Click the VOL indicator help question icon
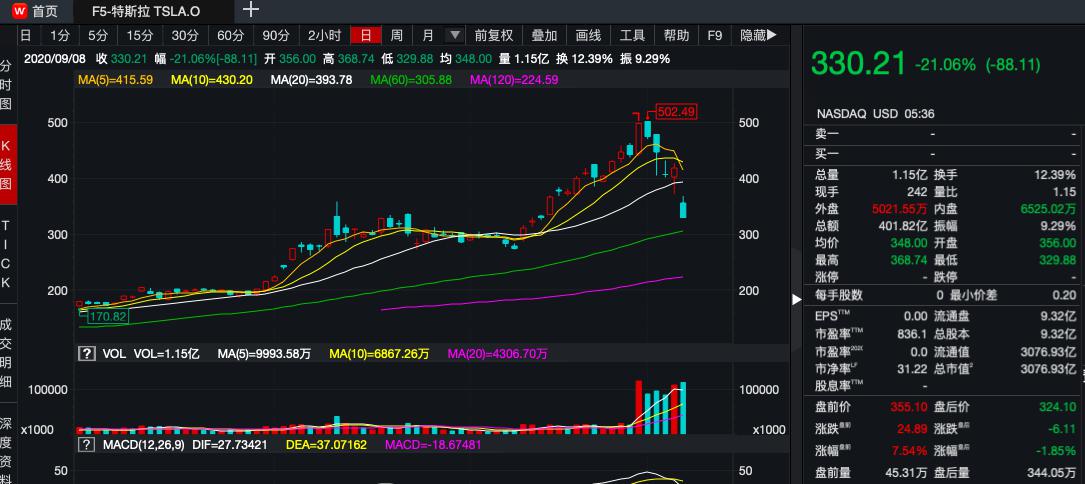The width and height of the screenshot is (1085, 484). [87, 354]
